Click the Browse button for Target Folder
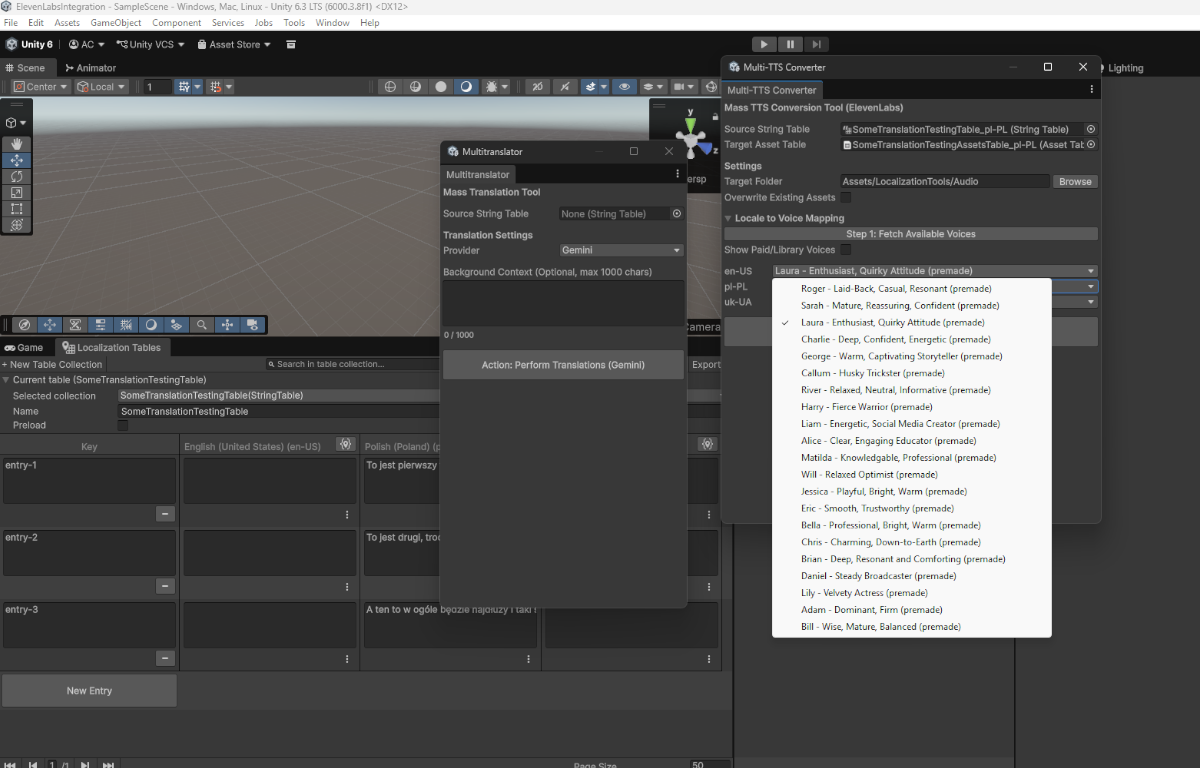 tap(1075, 182)
